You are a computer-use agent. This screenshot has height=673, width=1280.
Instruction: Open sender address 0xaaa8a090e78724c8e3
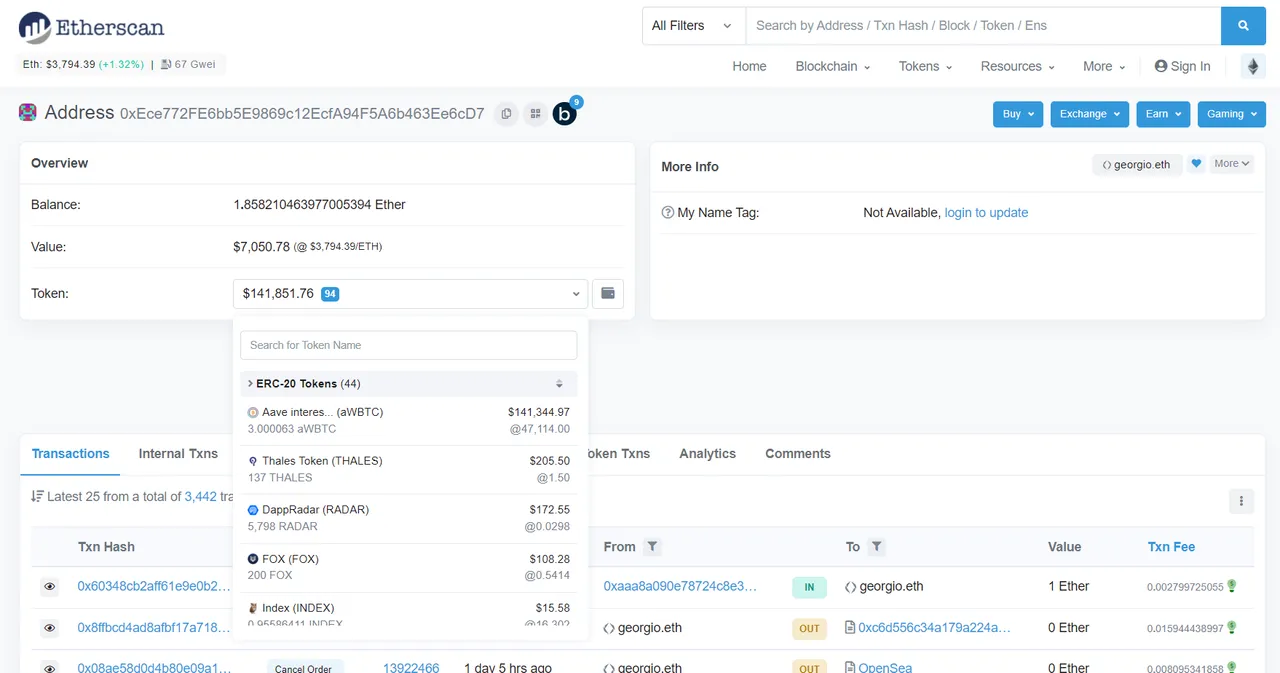680,587
